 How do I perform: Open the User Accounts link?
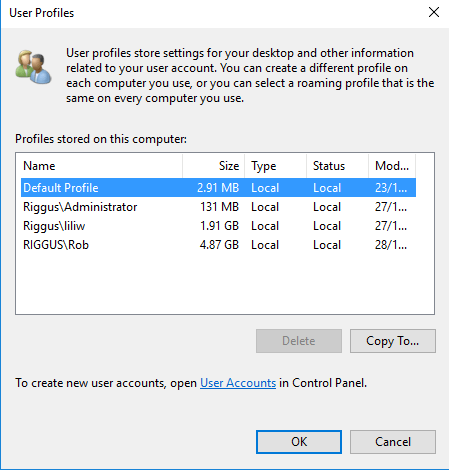click(x=238, y=383)
